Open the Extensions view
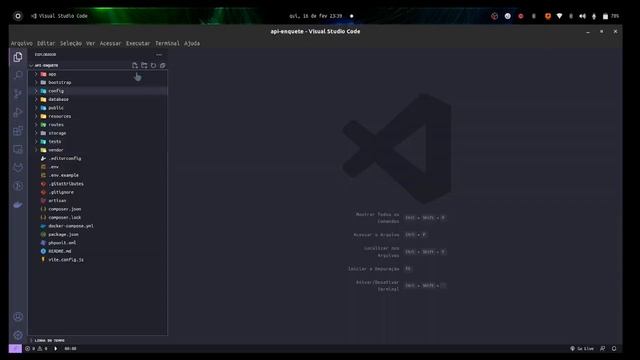 pos(18,131)
